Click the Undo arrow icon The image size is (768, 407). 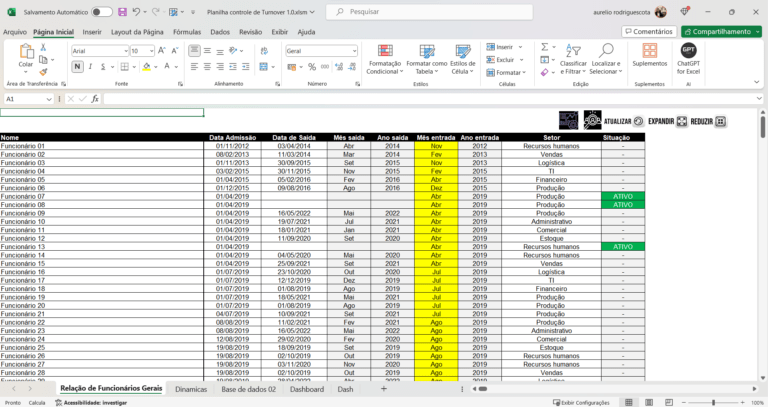pos(137,12)
